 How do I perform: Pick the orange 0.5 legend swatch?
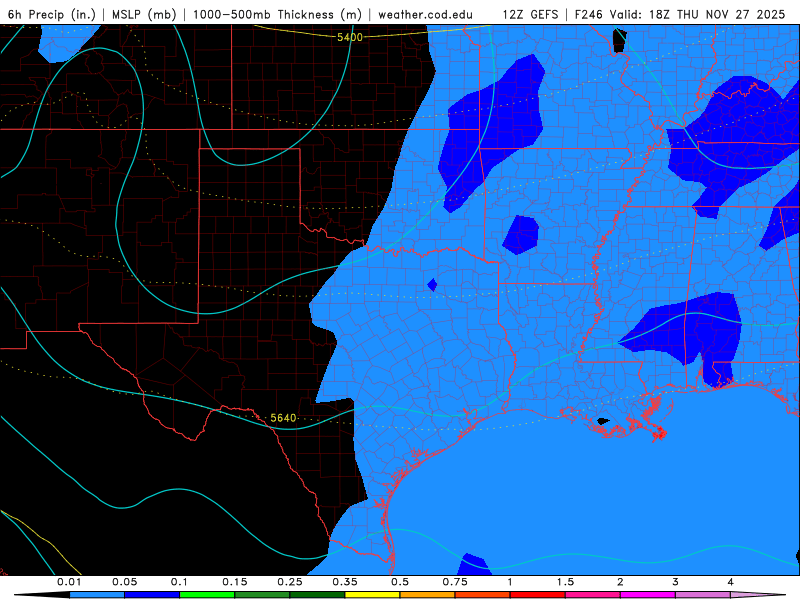click(x=428, y=595)
